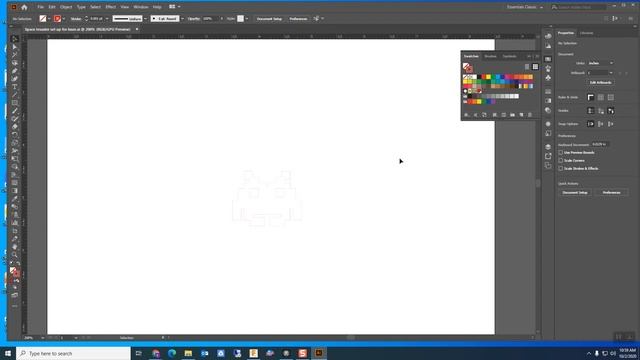
Task: Click the Search Adobe Help field
Action: [x=578, y=7]
